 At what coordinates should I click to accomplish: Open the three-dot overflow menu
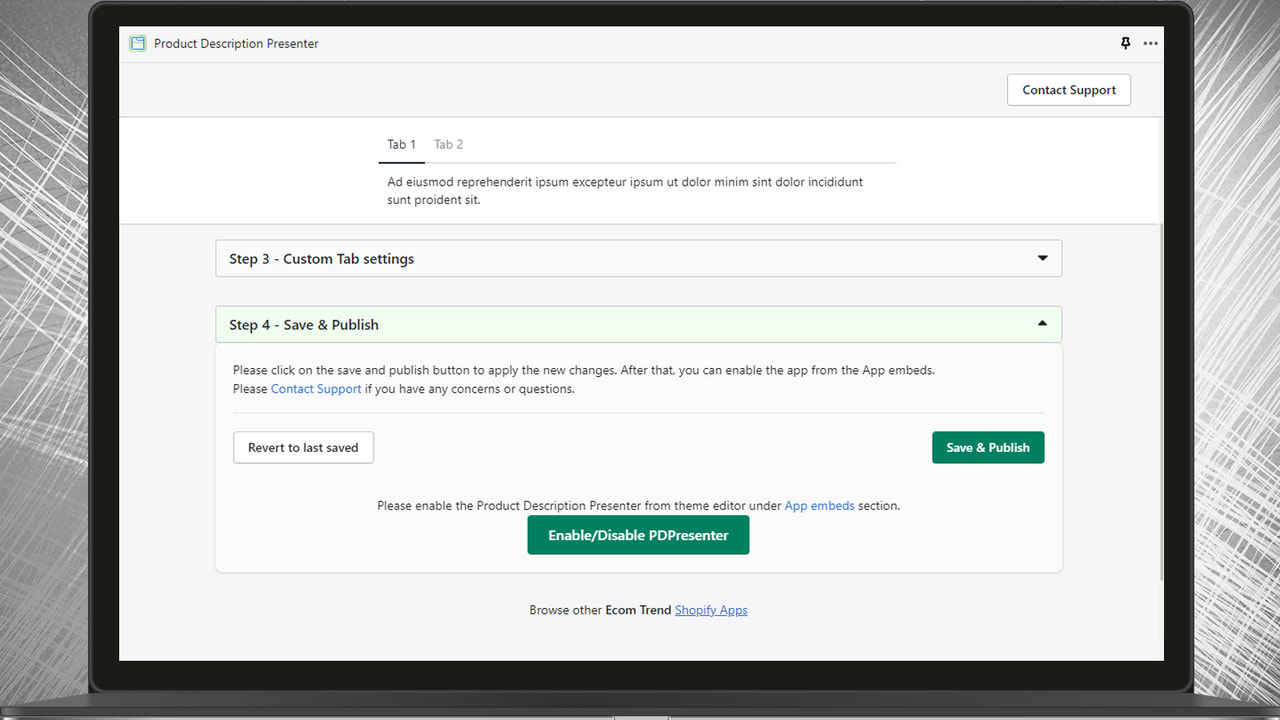click(1150, 43)
